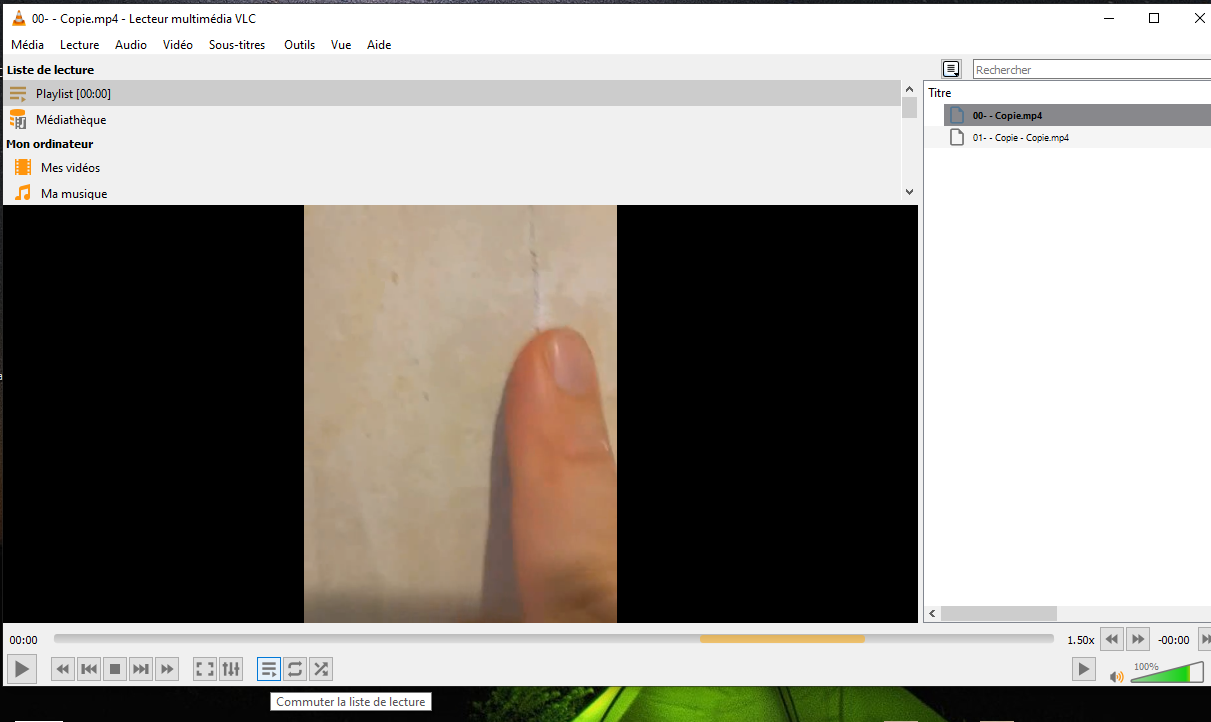This screenshot has height=722, width=1211.
Task: Open the Vidéo menu
Action: (178, 45)
